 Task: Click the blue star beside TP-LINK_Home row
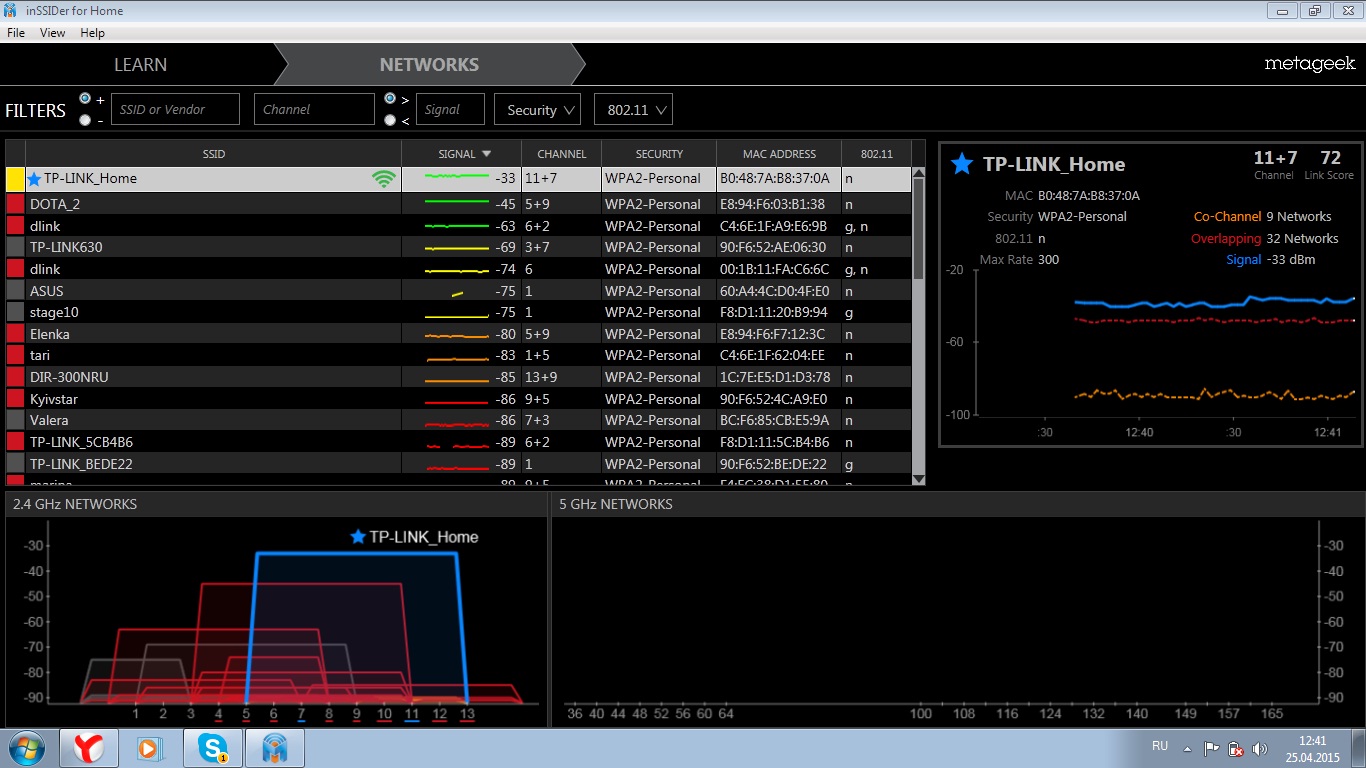pyautogui.click(x=34, y=179)
